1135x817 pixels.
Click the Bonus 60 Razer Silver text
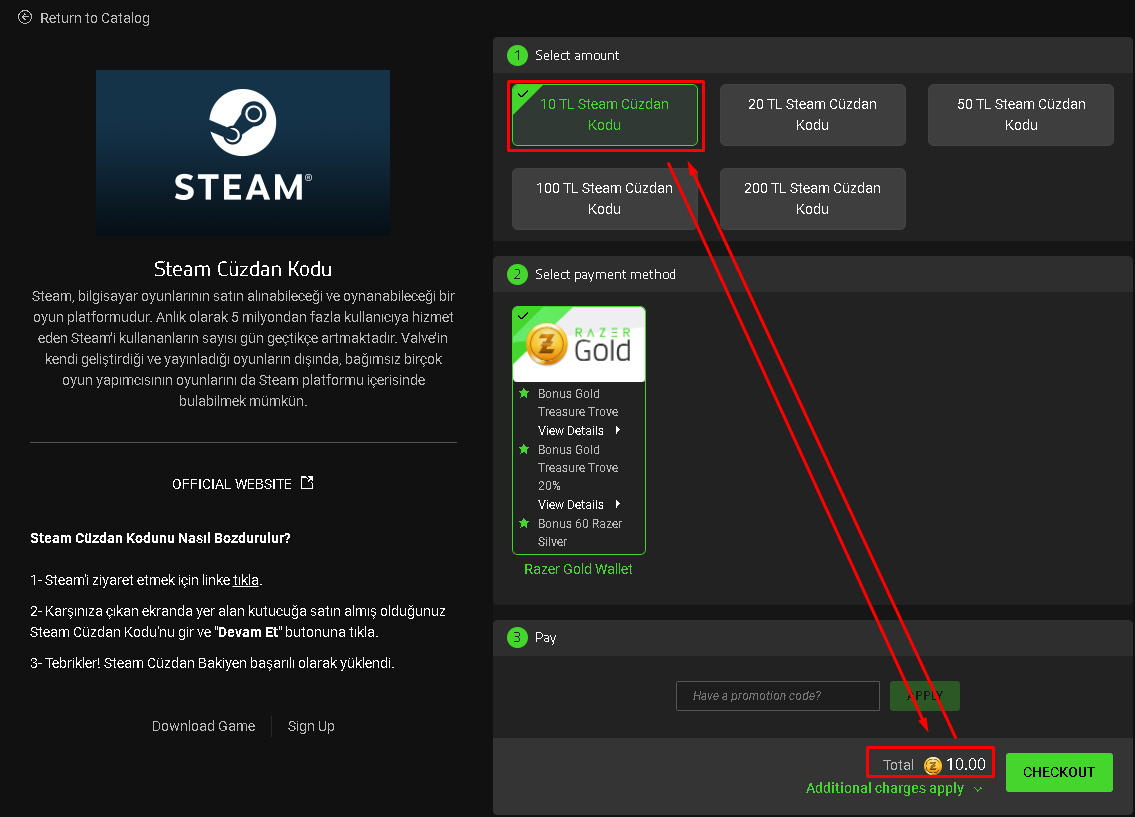coord(580,533)
